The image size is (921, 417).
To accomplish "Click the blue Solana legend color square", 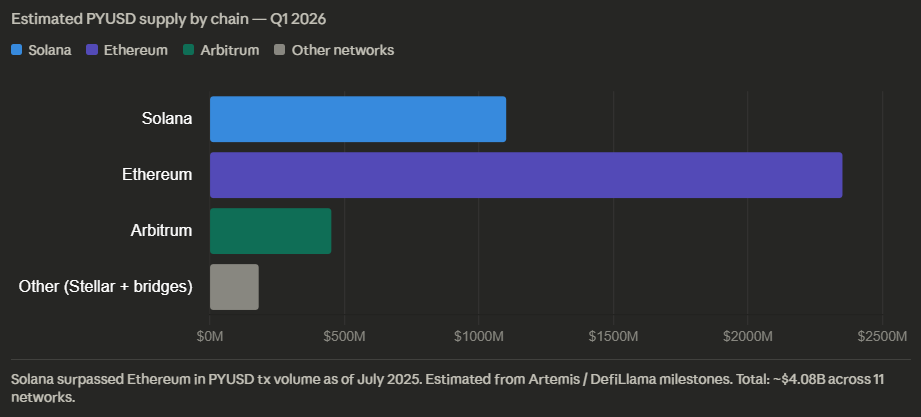I will (x=17, y=50).
